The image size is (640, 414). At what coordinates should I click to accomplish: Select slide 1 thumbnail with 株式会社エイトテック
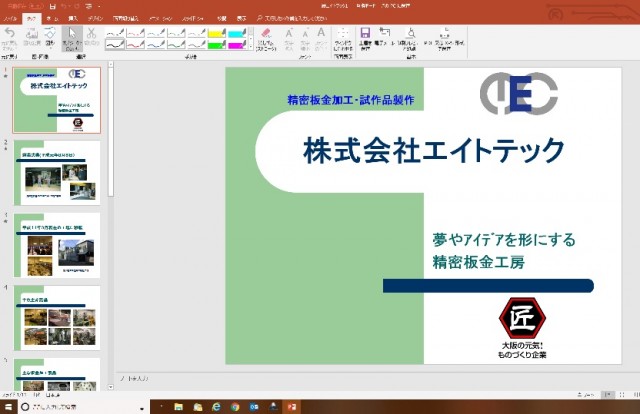(x=57, y=100)
